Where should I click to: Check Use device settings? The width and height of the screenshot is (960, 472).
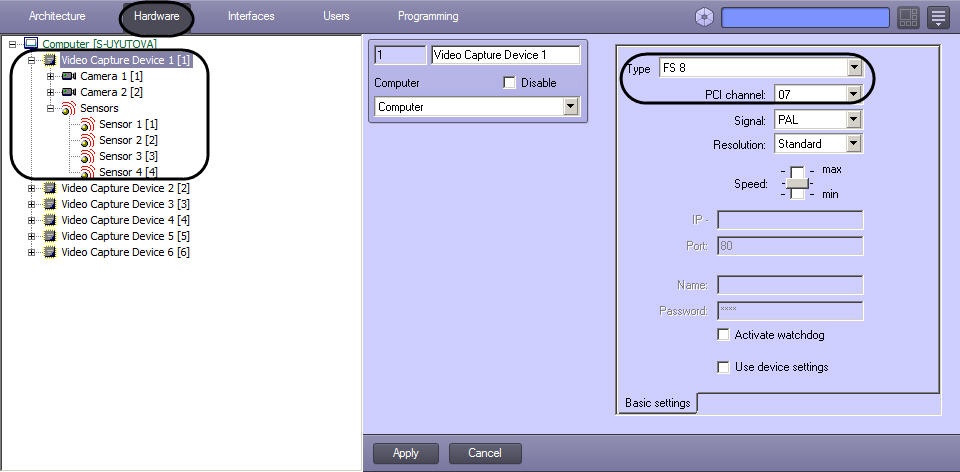[x=724, y=367]
